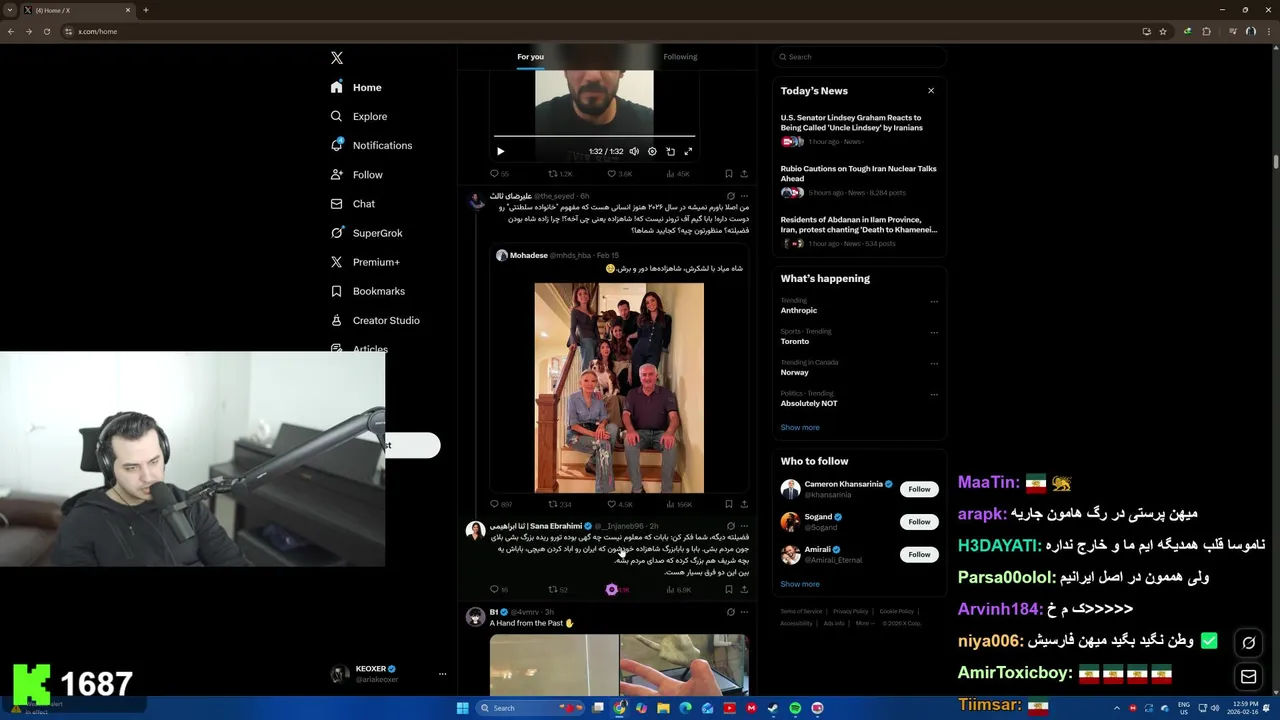
Task: Bookmark this page with the star icon
Action: 1163,31
